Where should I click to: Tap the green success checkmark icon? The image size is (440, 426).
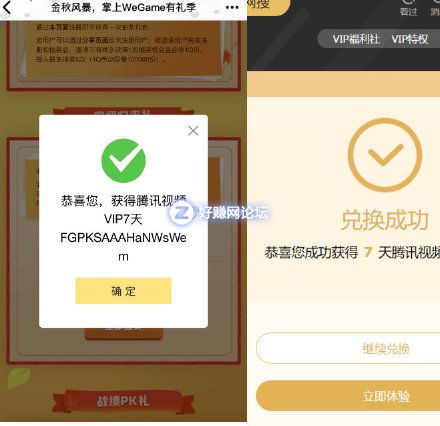(x=123, y=161)
